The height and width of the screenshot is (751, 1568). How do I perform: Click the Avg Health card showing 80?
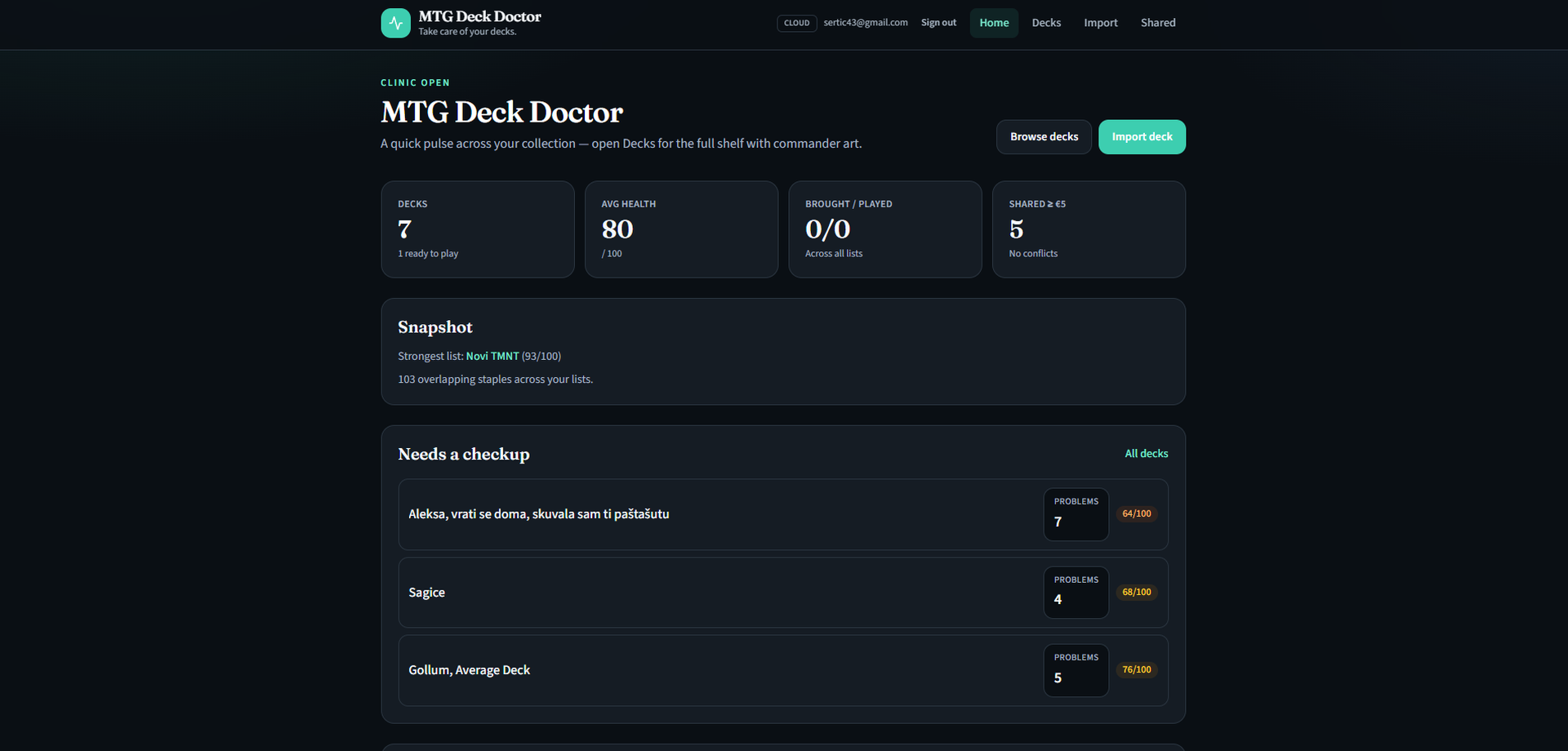[681, 229]
